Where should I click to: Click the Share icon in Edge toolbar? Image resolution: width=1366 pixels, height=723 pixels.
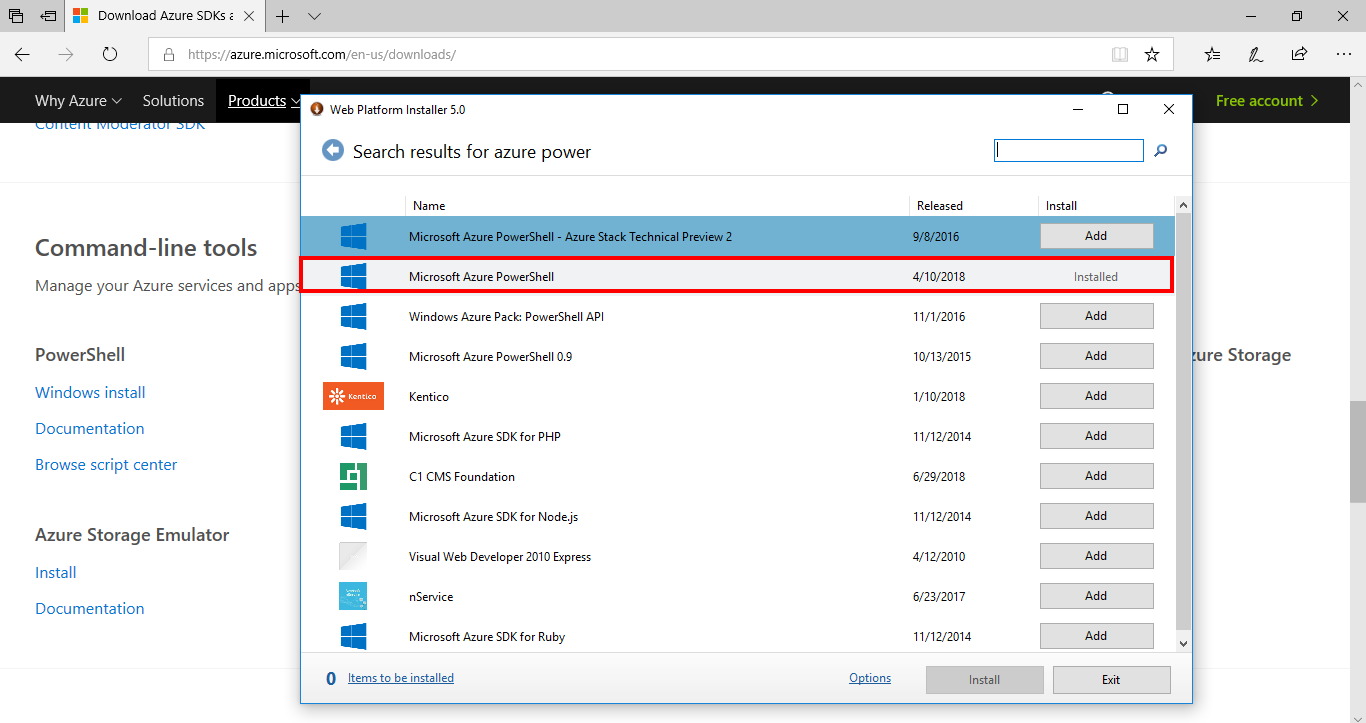(1299, 54)
